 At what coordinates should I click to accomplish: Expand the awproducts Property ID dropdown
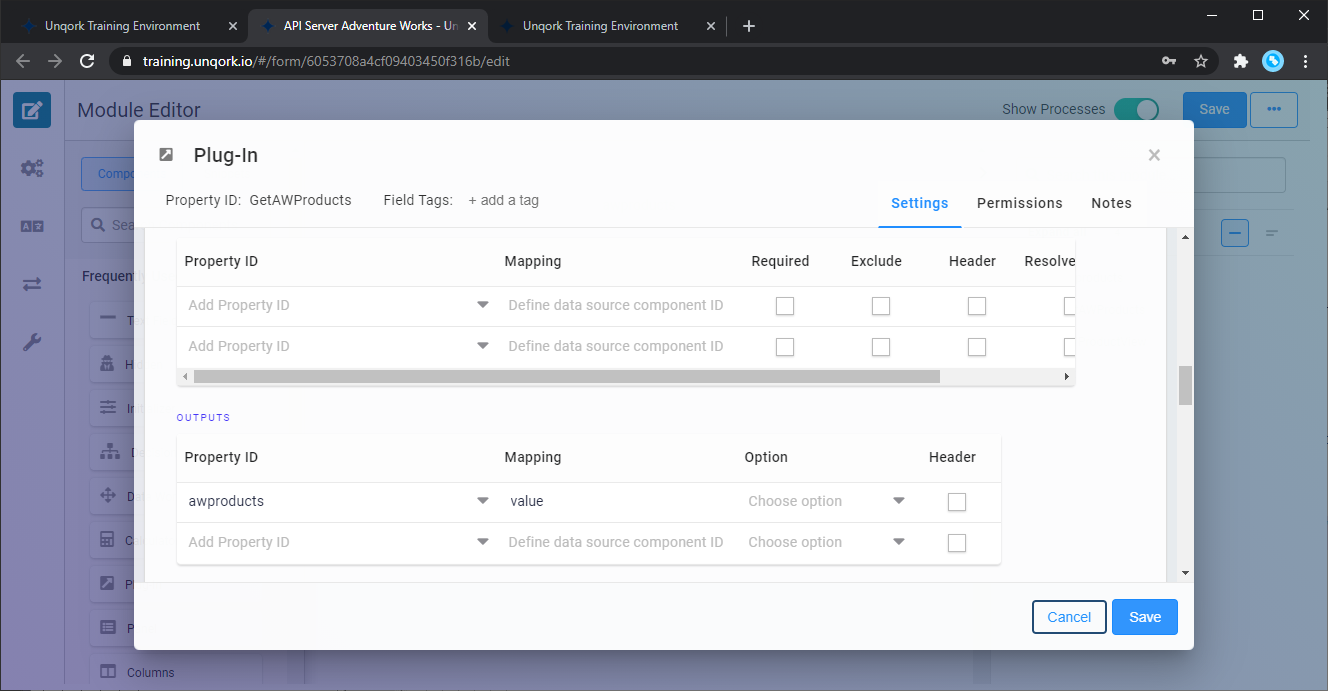tap(483, 501)
